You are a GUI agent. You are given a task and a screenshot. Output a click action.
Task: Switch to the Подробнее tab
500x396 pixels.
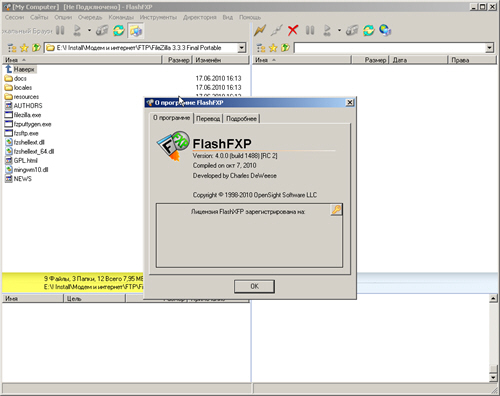[x=241, y=119]
